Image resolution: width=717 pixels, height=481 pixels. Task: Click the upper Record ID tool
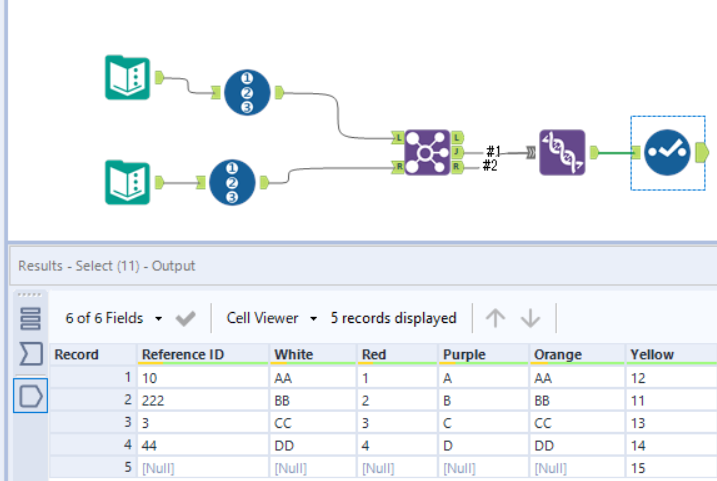click(245, 92)
